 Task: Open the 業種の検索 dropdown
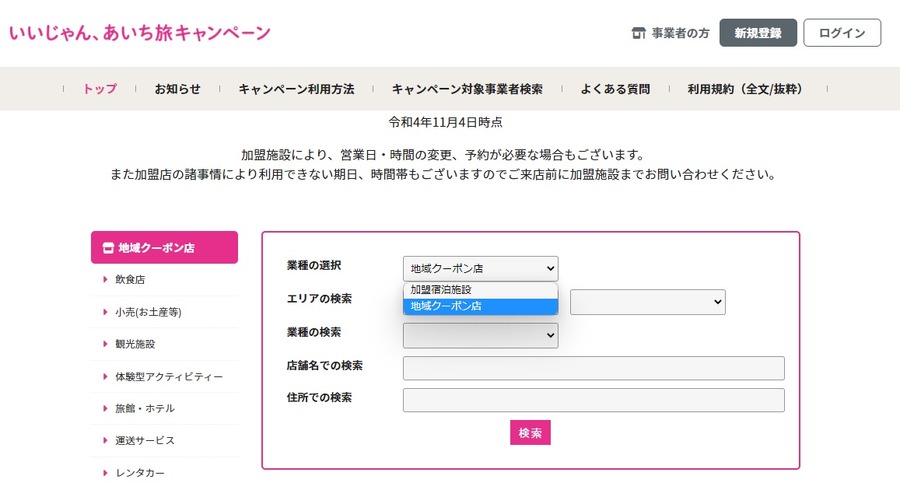click(480, 335)
